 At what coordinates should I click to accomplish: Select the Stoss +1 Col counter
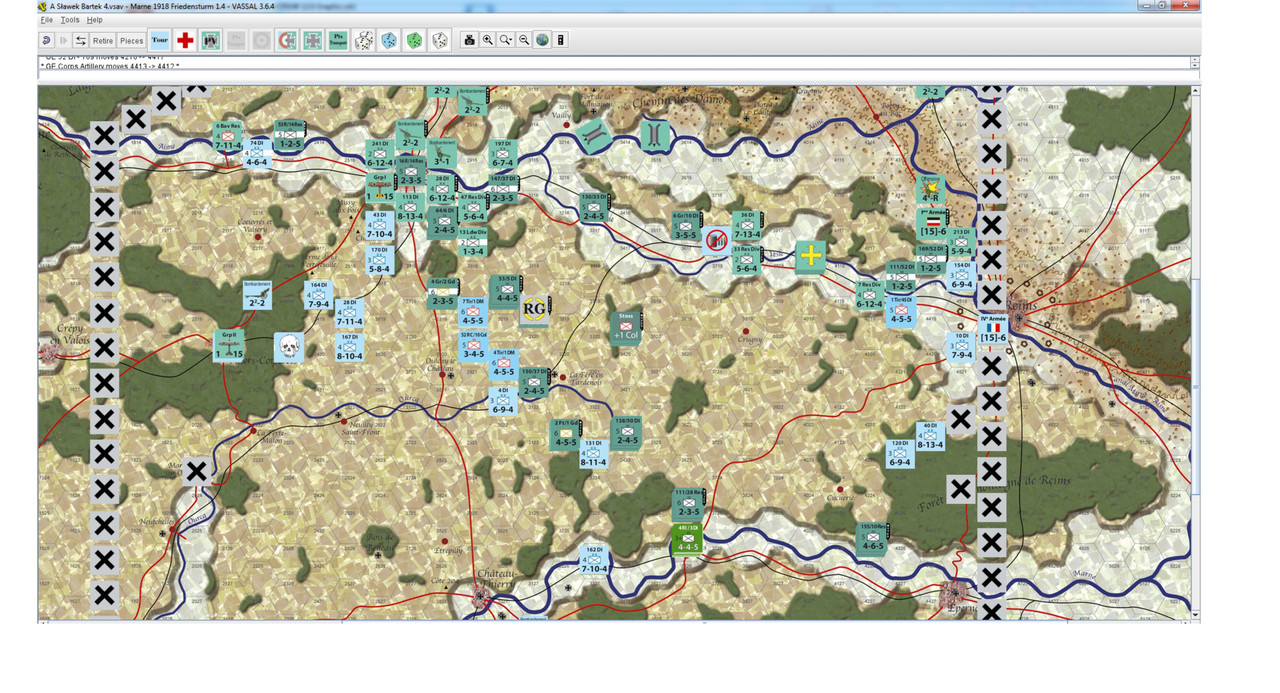tap(627, 327)
